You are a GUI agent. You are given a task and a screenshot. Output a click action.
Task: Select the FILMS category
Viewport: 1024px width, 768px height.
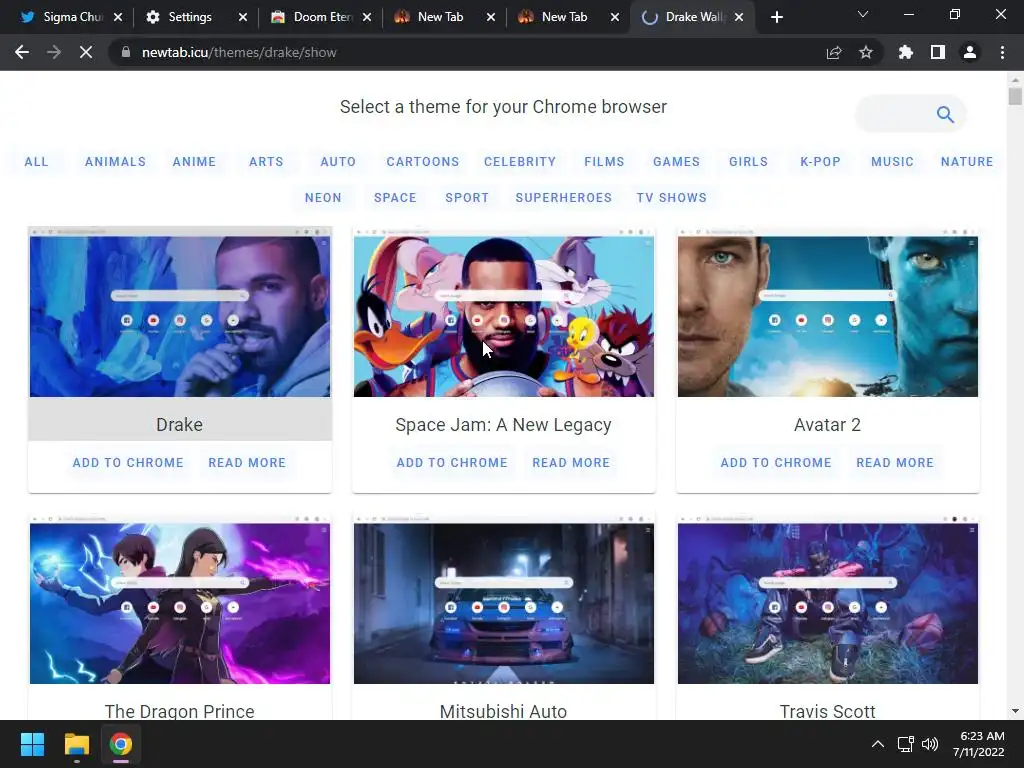(604, 161)
